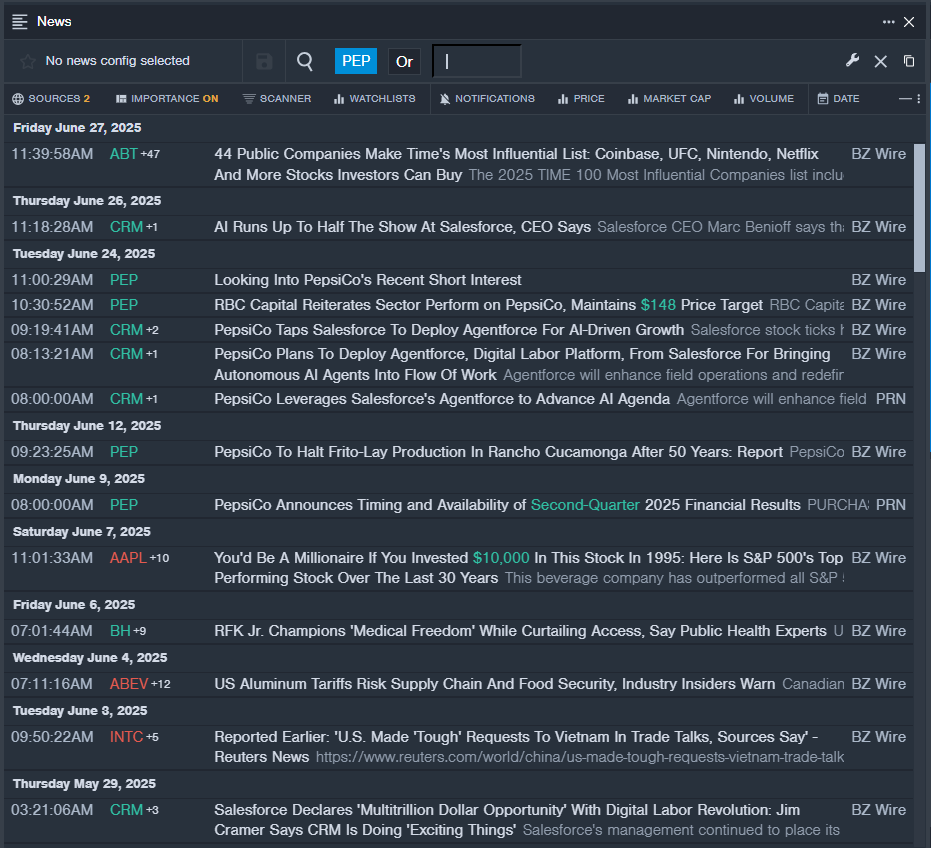
Task: Select the No news config selected dropdown
Action: (x=118, y=61)
